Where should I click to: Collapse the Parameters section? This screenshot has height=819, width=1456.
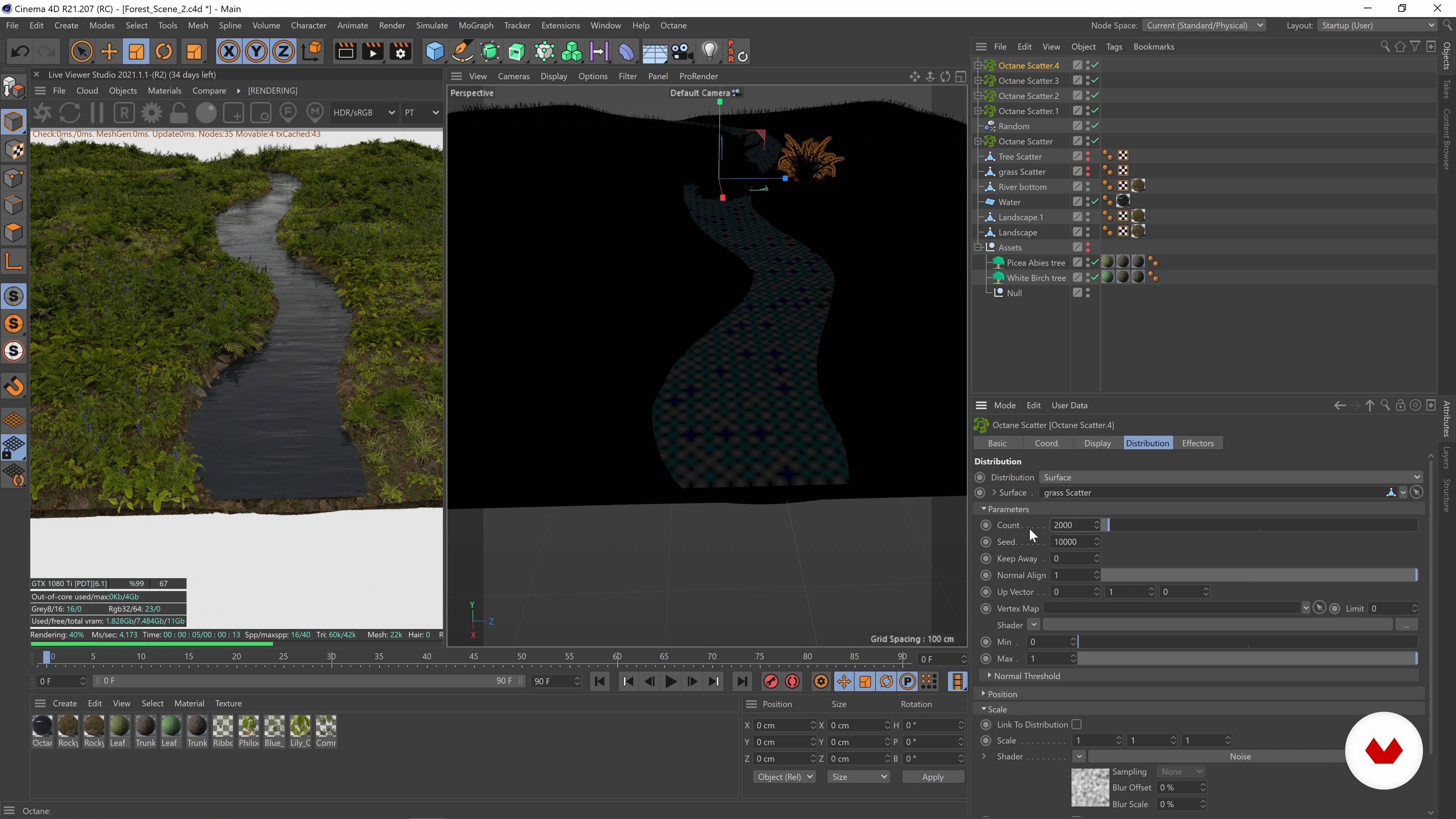point(984,509)
